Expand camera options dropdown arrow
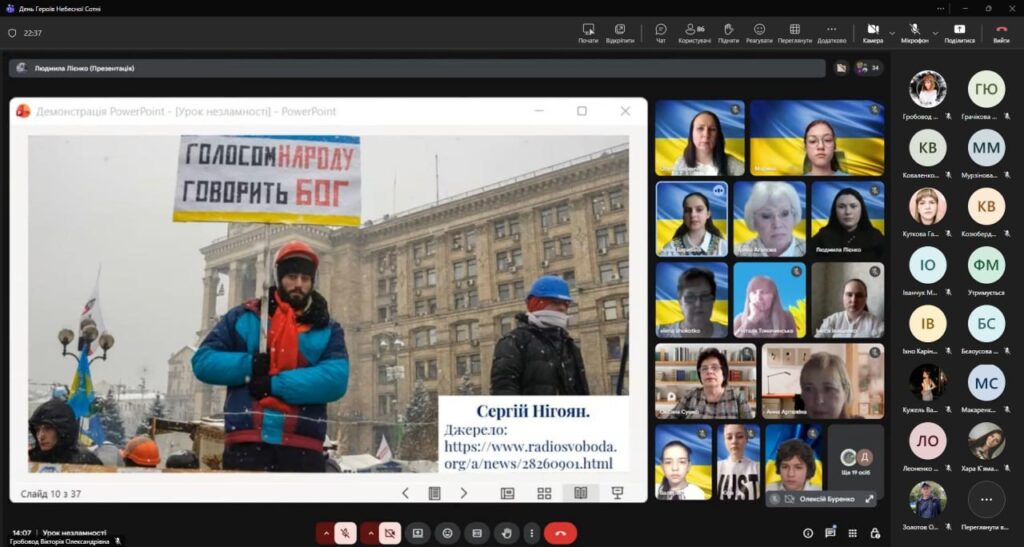 coord(892,32)
